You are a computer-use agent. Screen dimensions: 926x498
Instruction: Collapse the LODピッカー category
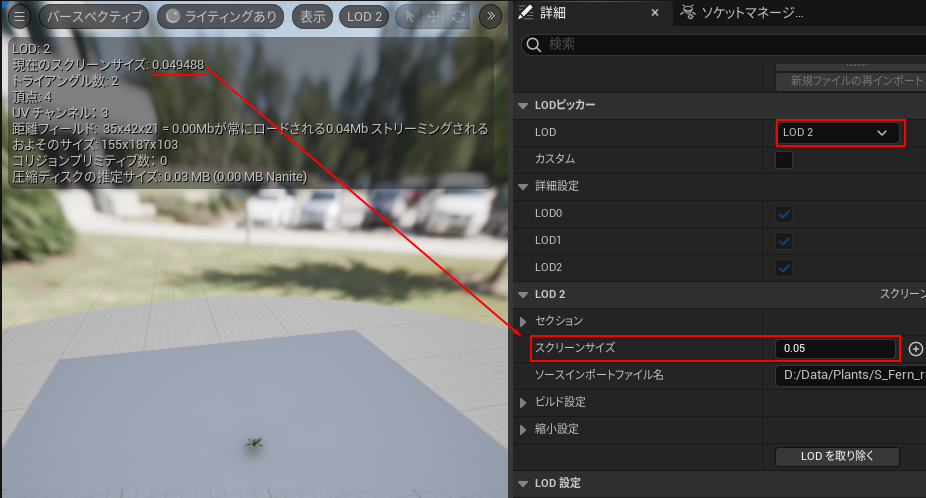coord(522,105)
